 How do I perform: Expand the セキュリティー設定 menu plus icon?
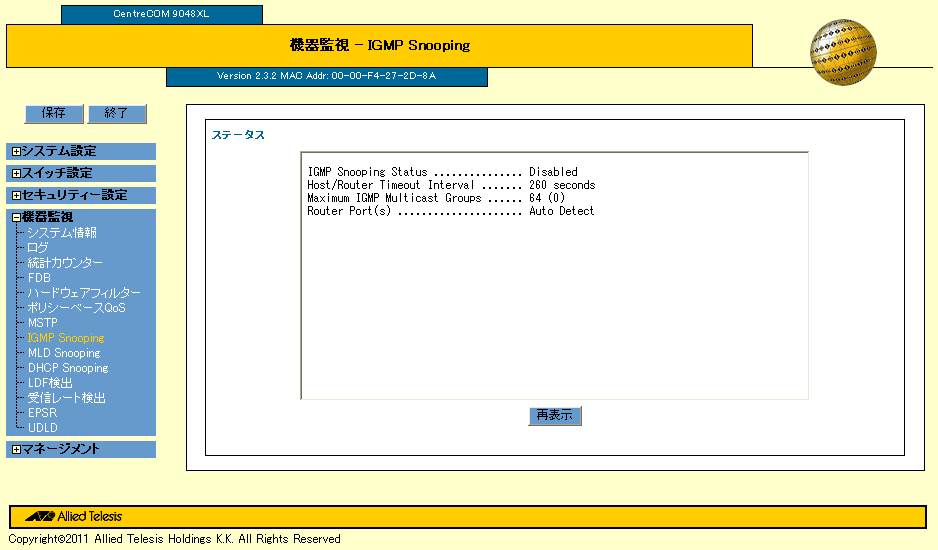(16, 195)
